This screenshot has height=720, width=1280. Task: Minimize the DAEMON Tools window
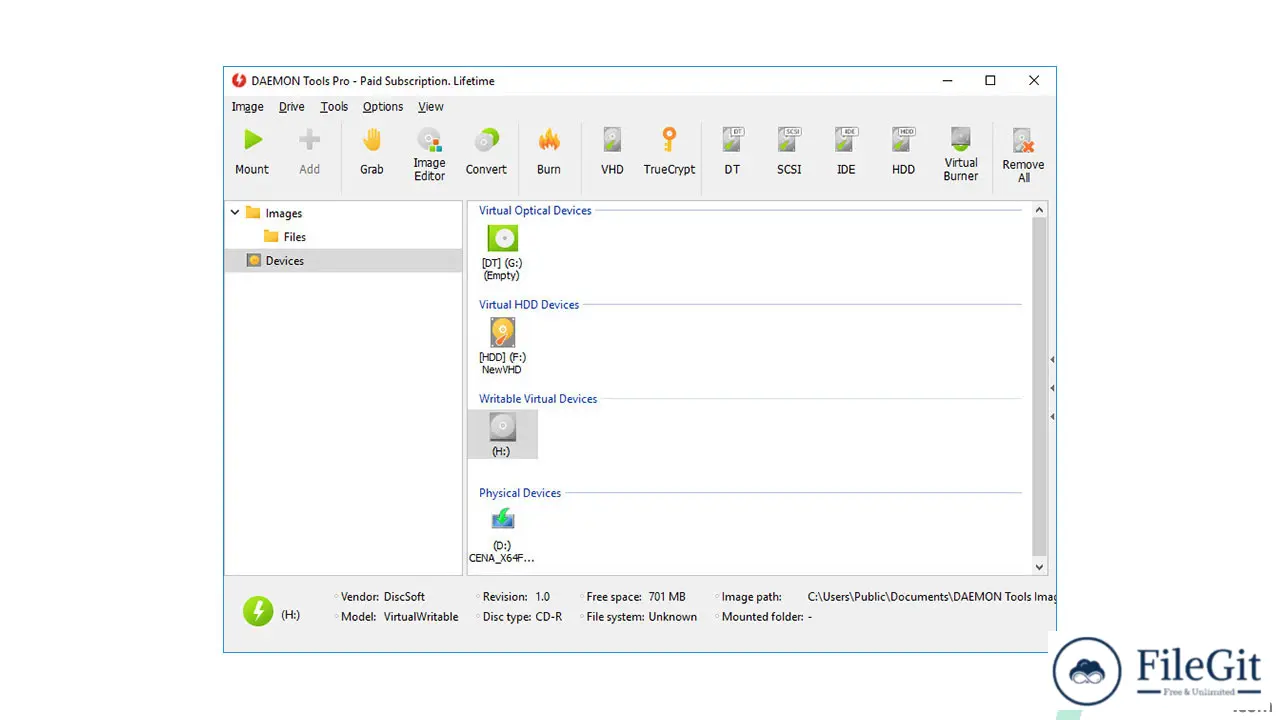coord(946,81)
